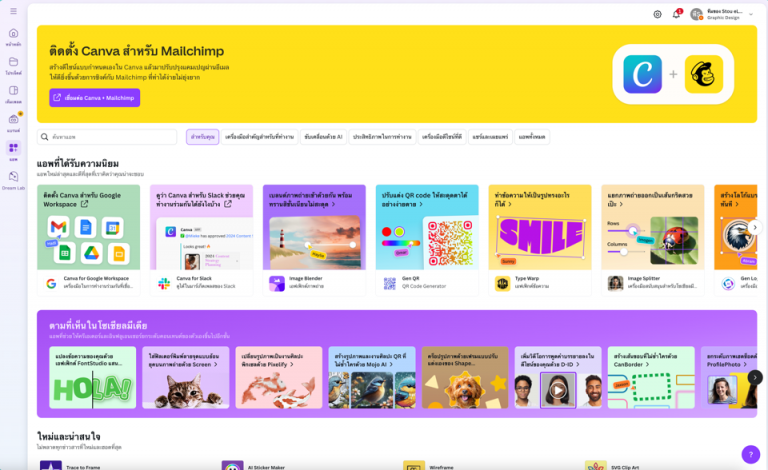
Task: Expand the chevron on the Image Blender card heading
Action: [334, 204]
